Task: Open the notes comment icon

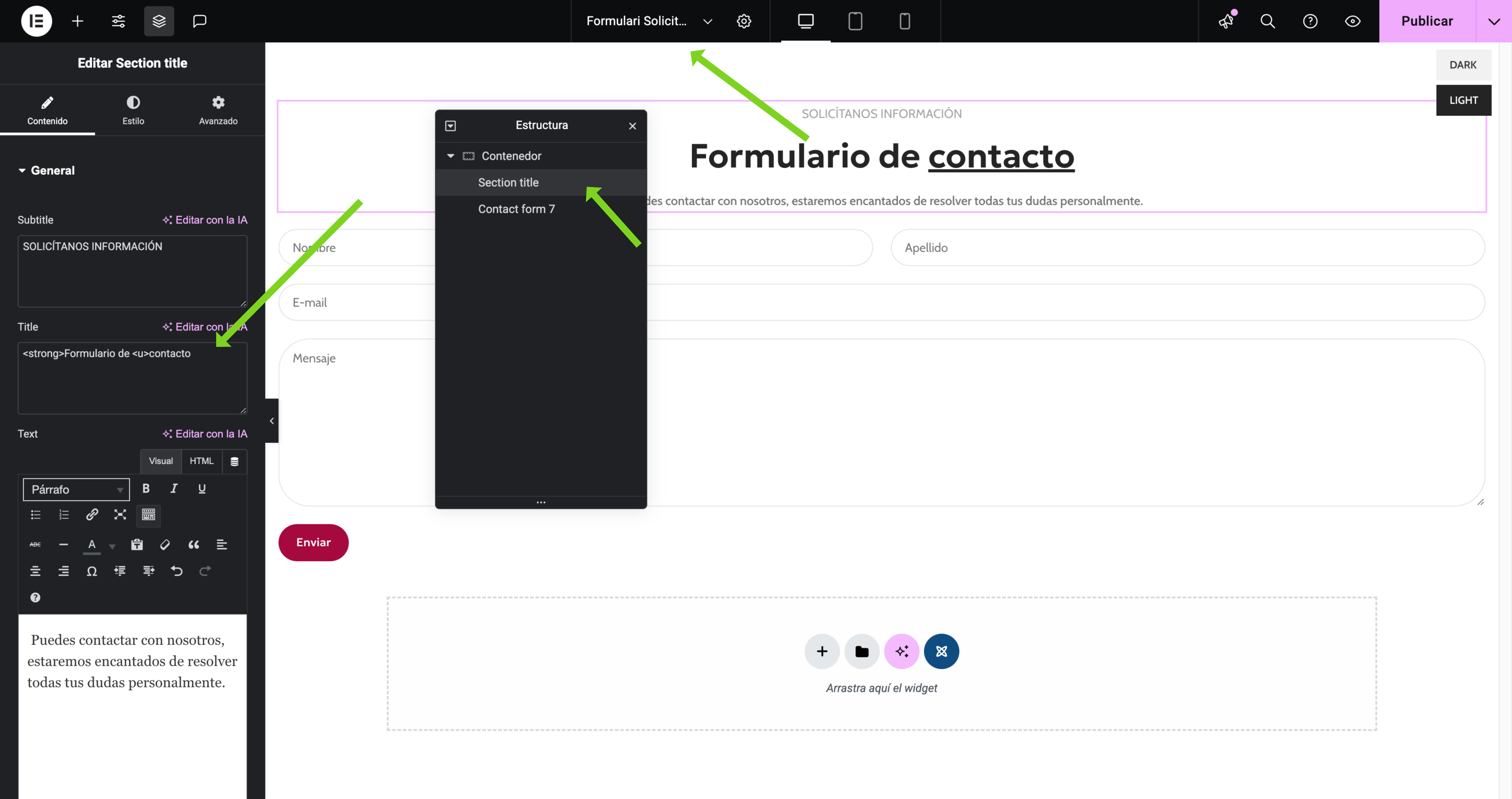Action: (200, 21)
